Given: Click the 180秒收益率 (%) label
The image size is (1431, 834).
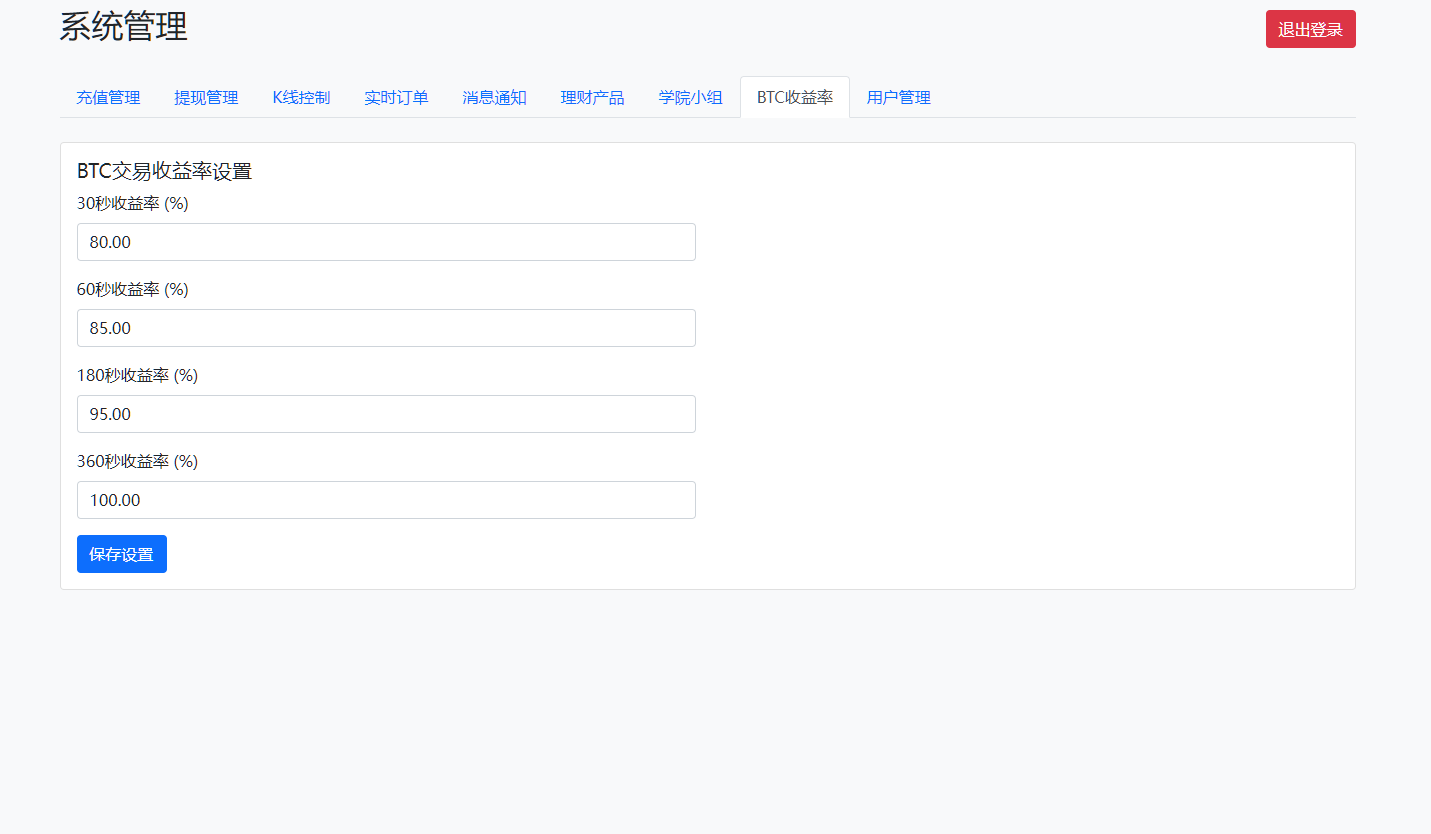Looking at the screenshot, I should click(137, 375).
